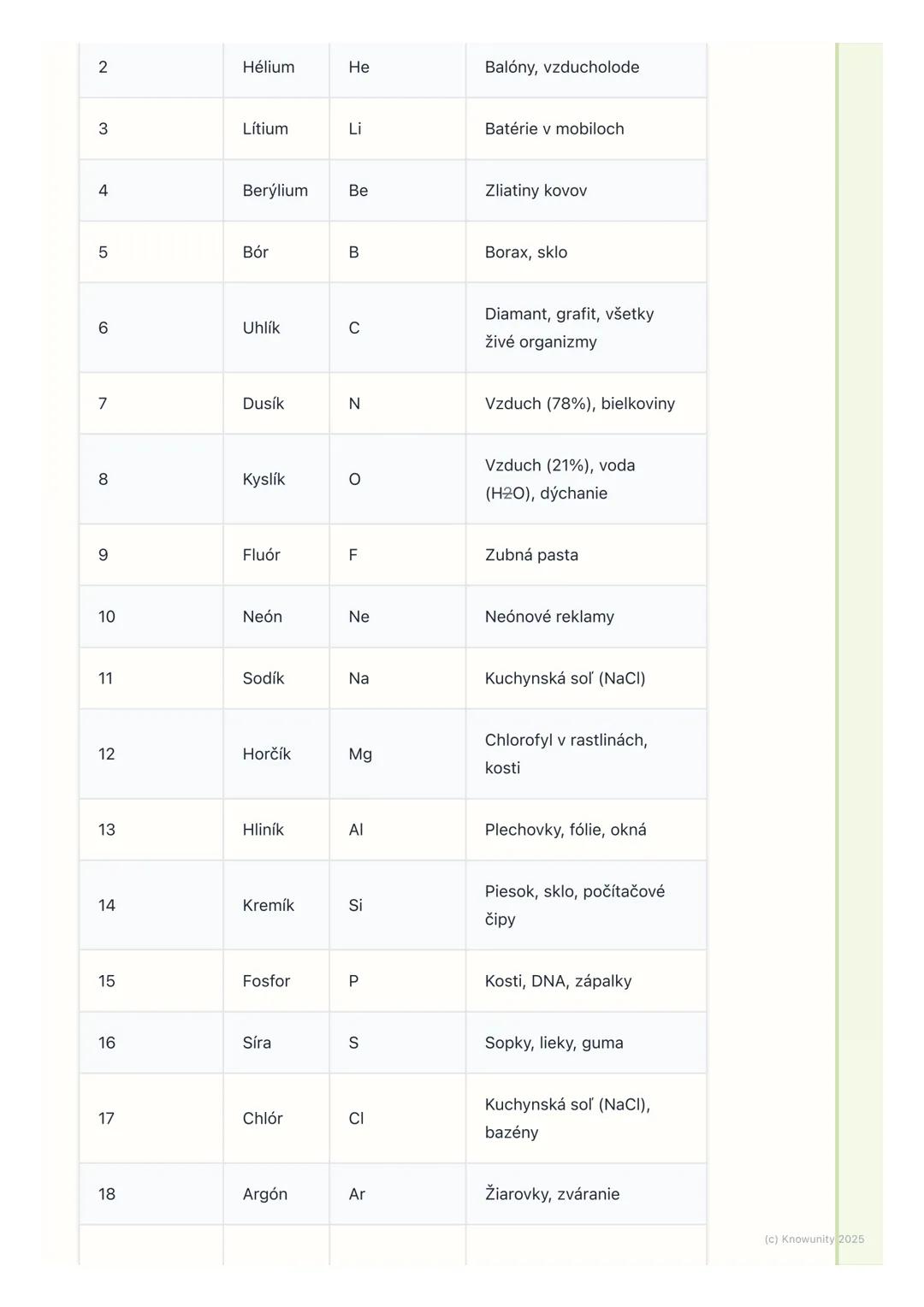Viewport: 924px width, 1307px height.
Task: Click the Argón name cell
Action: (x=264, y=1194)
